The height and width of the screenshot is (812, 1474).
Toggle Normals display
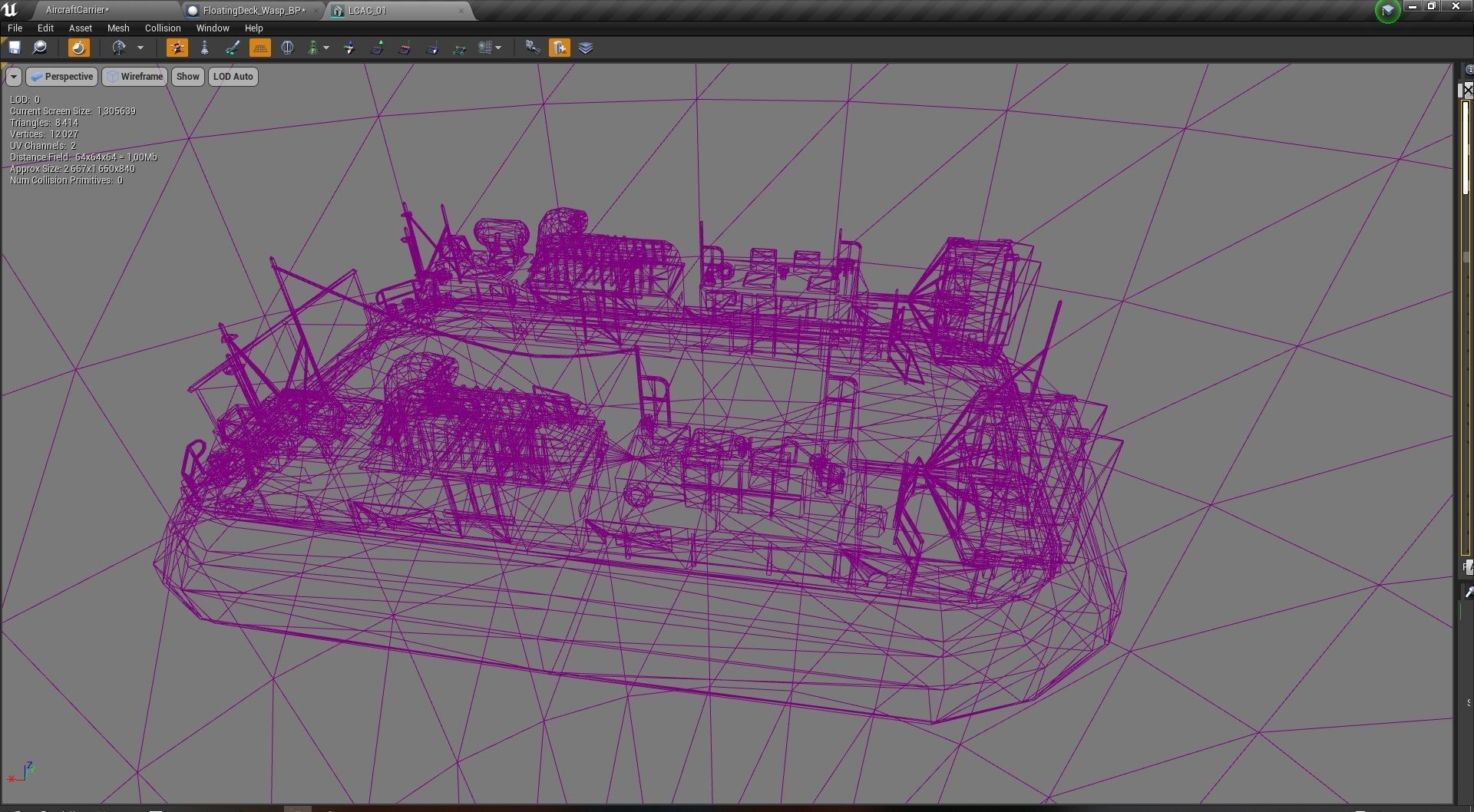pyautogui.click(x=377, y=48)
